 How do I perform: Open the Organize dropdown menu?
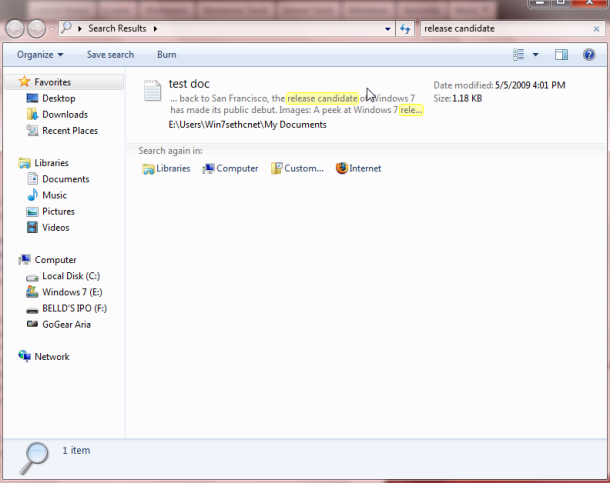[40, 54]
